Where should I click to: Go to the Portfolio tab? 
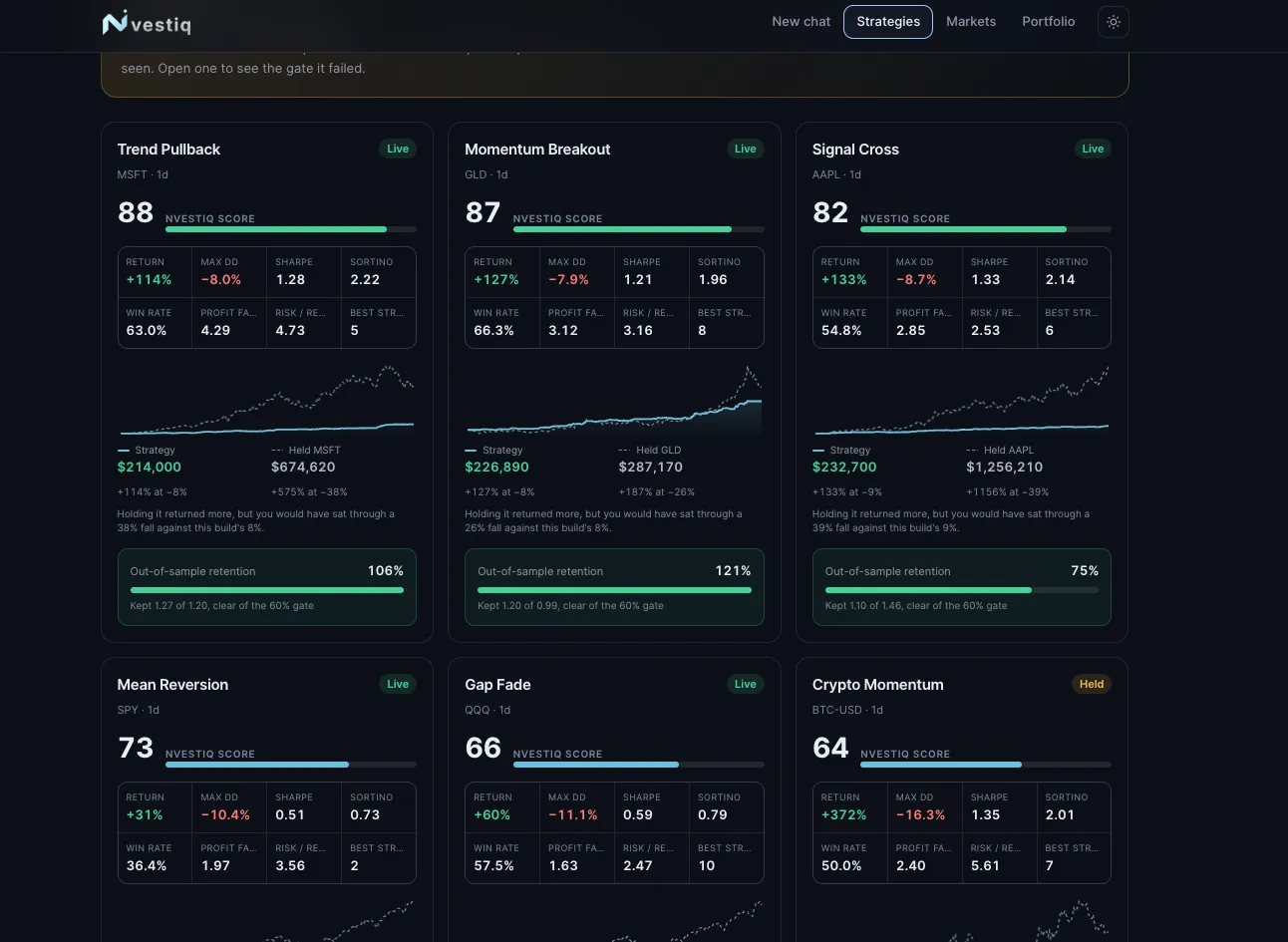[1048, 22]
